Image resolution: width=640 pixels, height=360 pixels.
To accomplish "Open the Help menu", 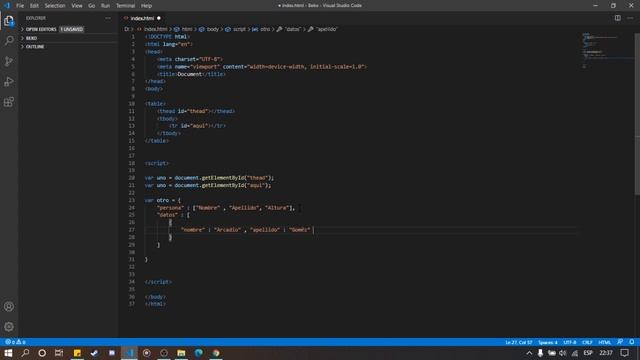I will point(146,6).
